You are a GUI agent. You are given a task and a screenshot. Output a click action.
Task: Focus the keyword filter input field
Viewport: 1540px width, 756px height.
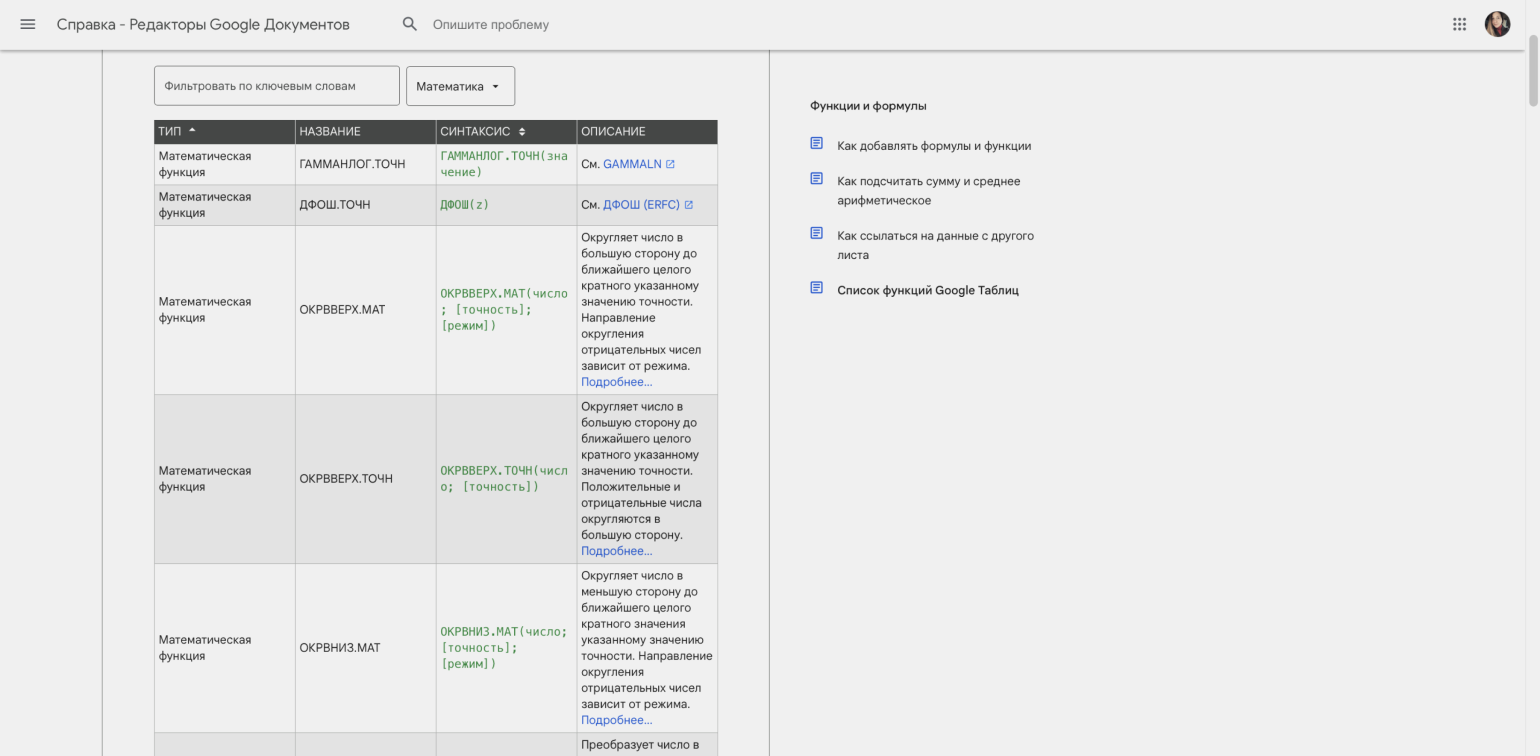pyautogui.click(x=276, y=86)
